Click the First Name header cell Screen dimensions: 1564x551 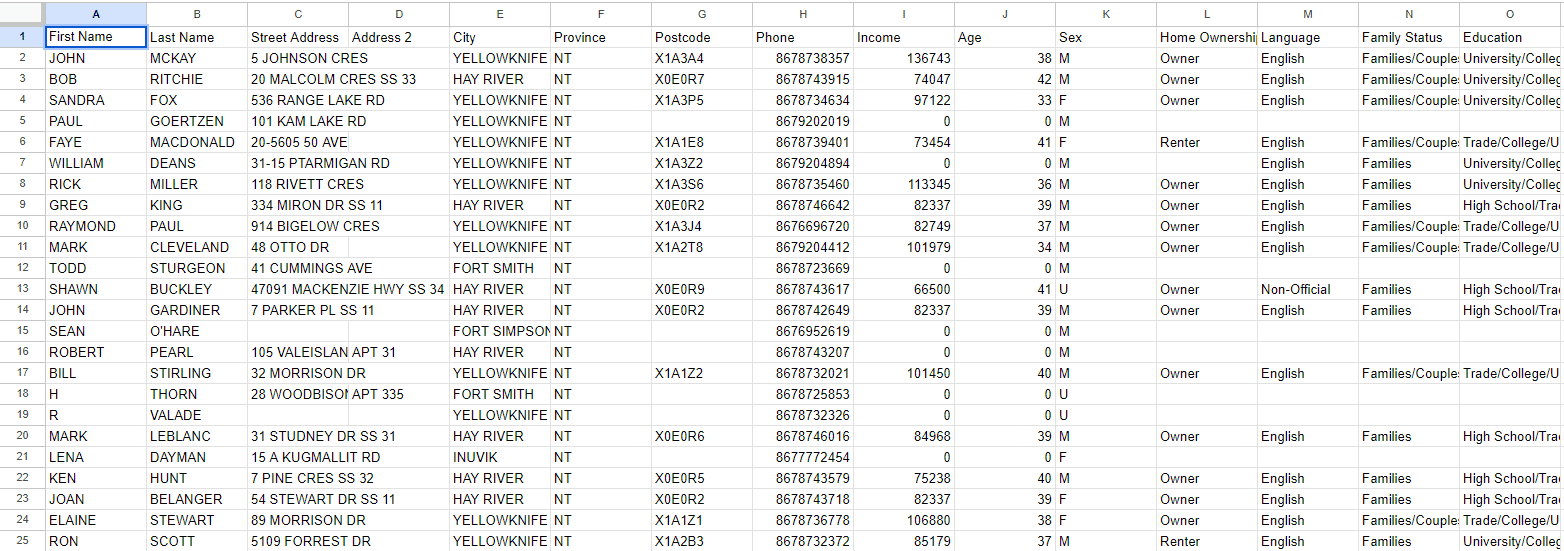pyautogui.click(x=96, y=37)
